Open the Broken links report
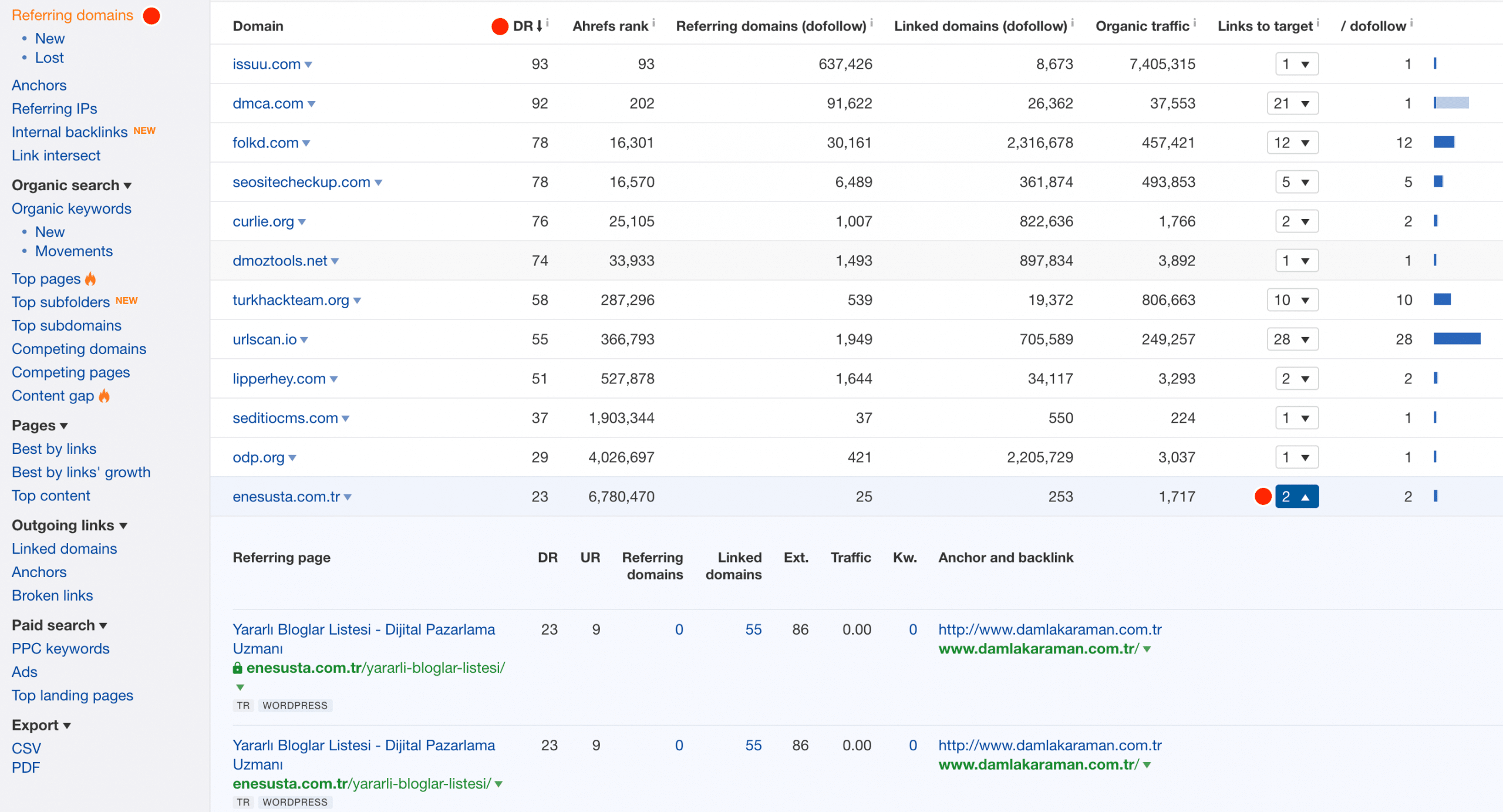The width and height of the screenshot is (1503, 812). click(x=52, y=595)
